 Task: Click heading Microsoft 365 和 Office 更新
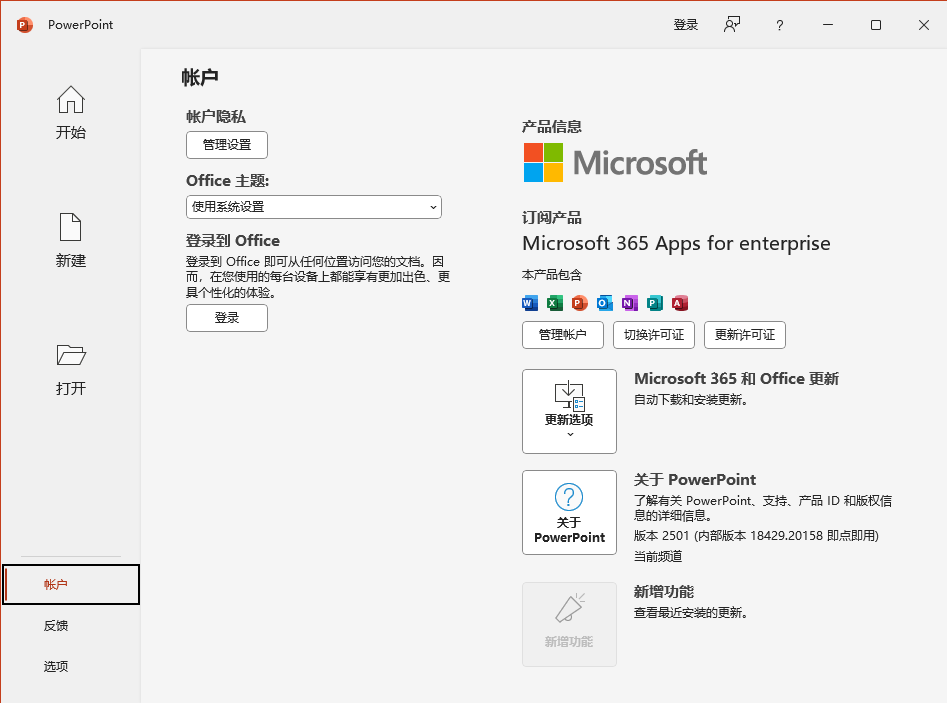point(736,379)
